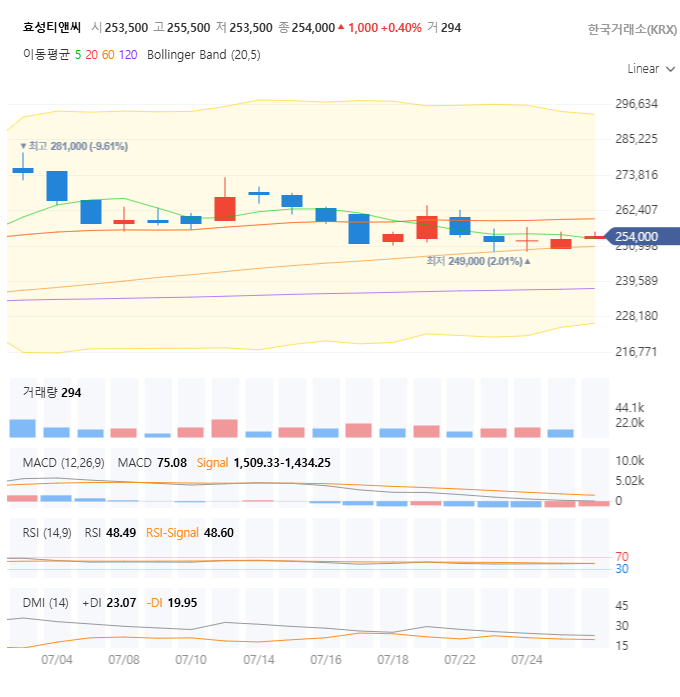Click the volume bar above 07/04

(56, 433)
